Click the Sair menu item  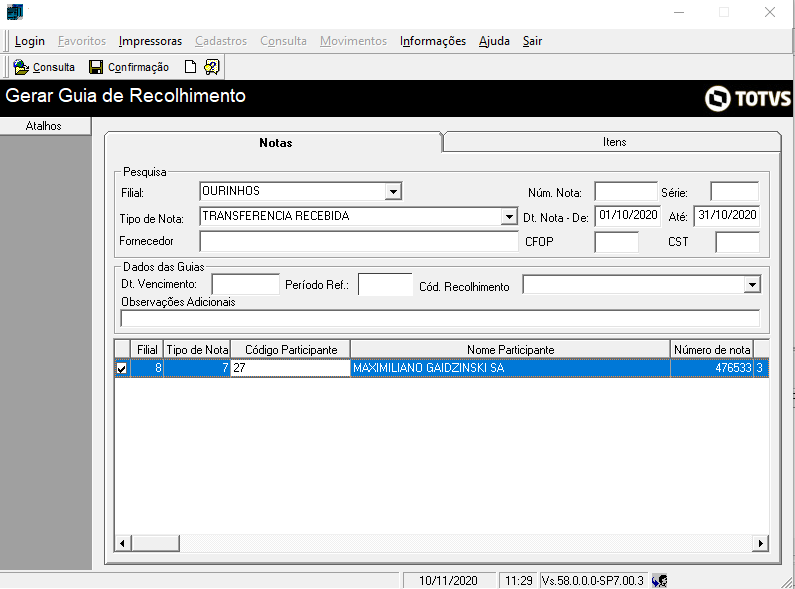[532, 41]
